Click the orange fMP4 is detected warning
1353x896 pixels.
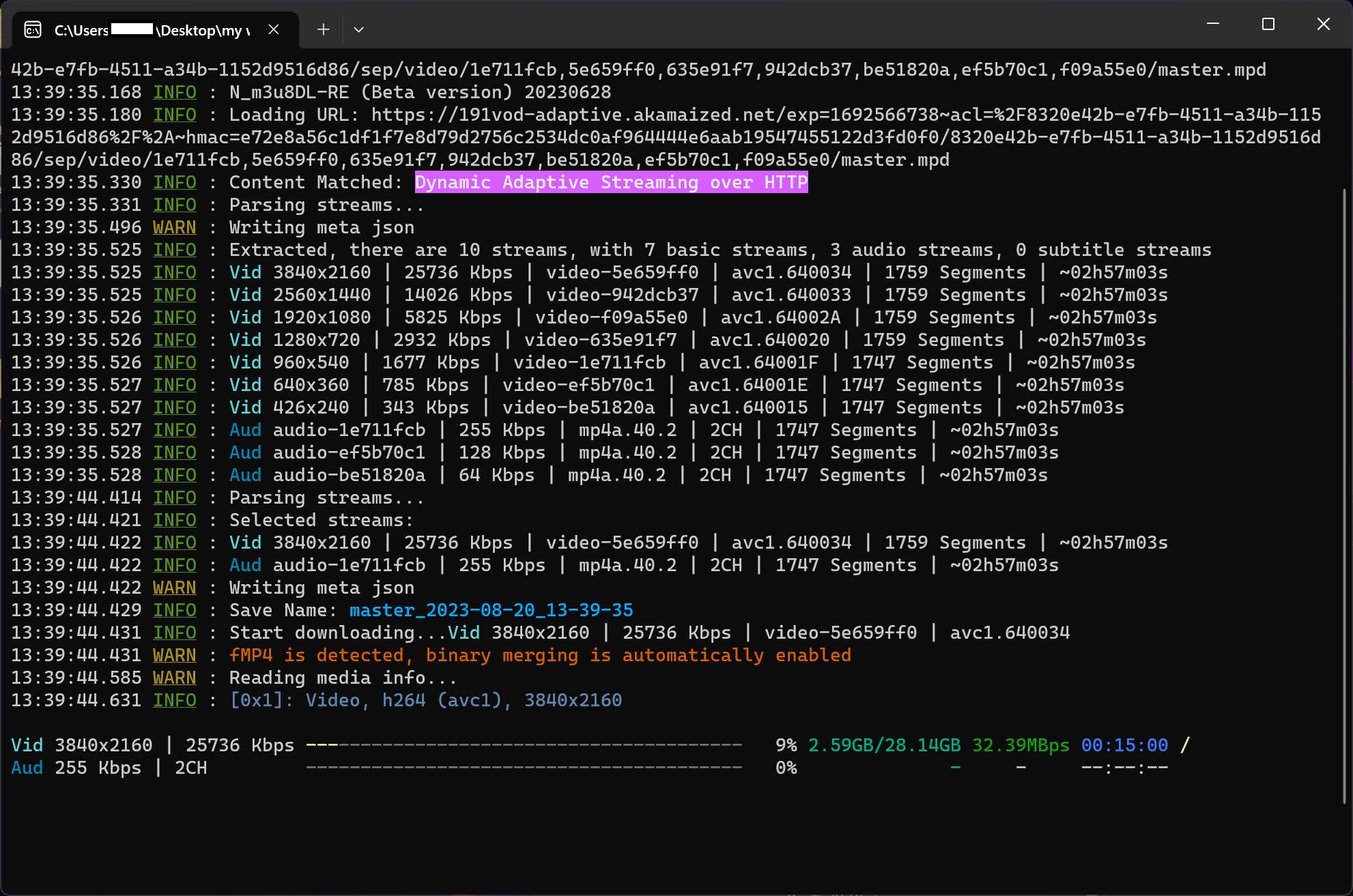click(540, 655)
